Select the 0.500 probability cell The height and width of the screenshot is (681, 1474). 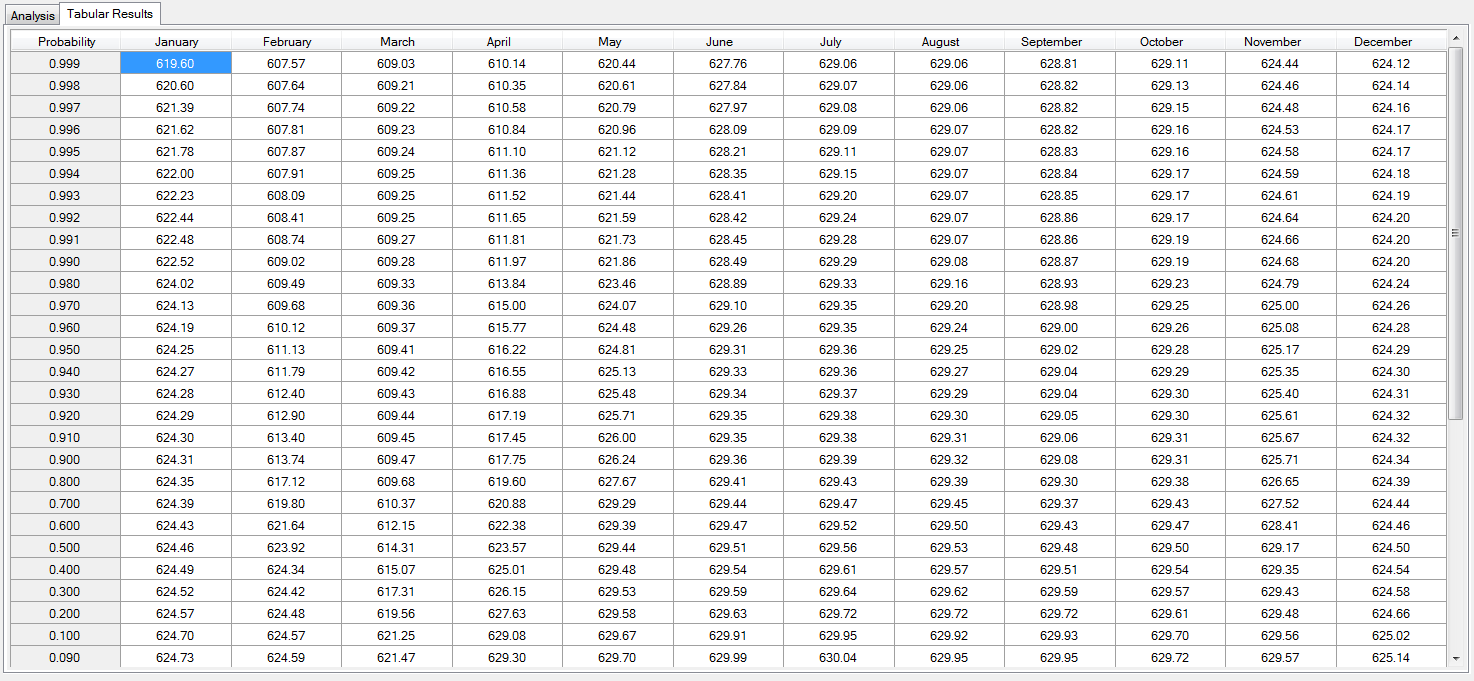[x=64, y=547]
